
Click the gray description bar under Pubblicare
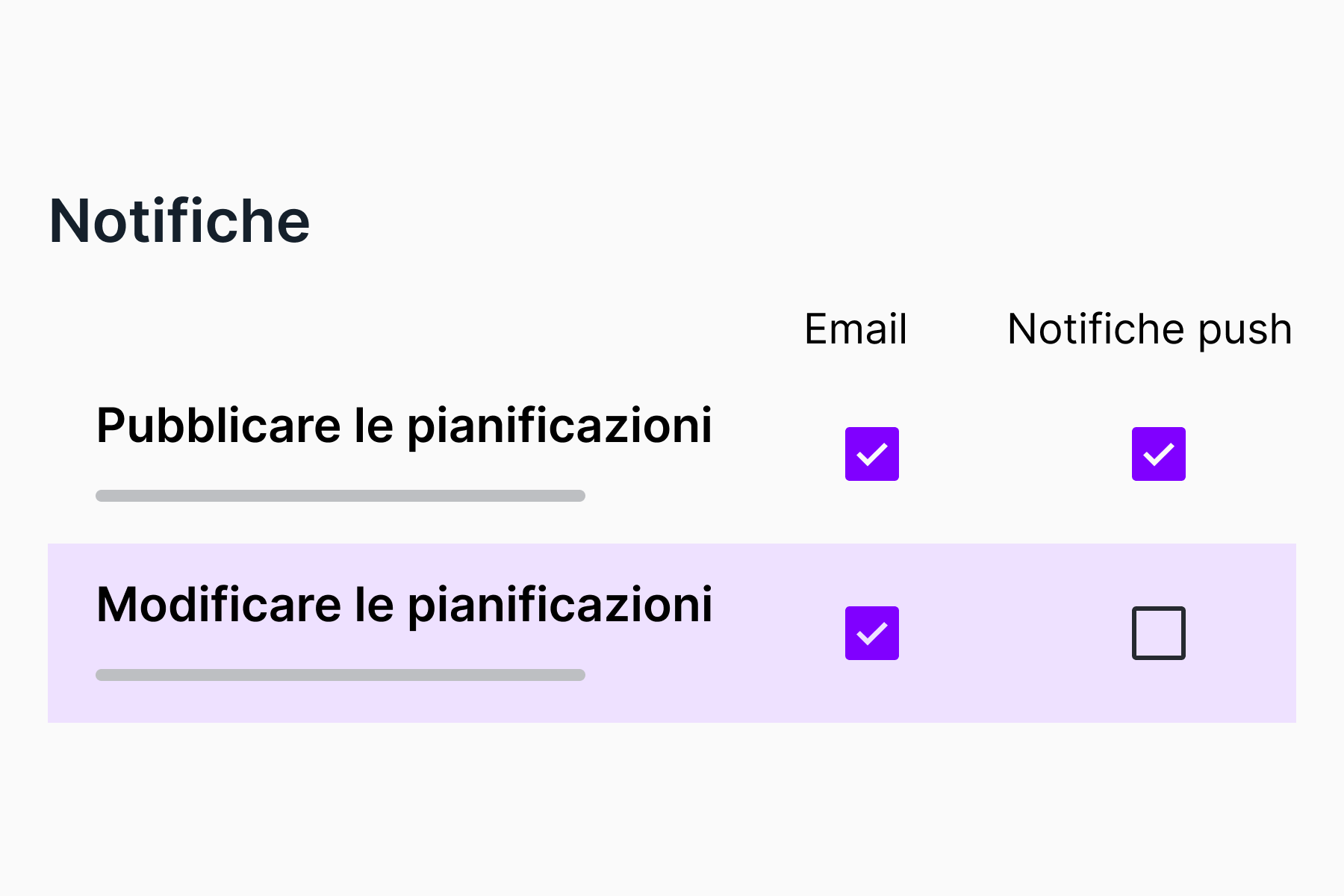pos(340,496)
